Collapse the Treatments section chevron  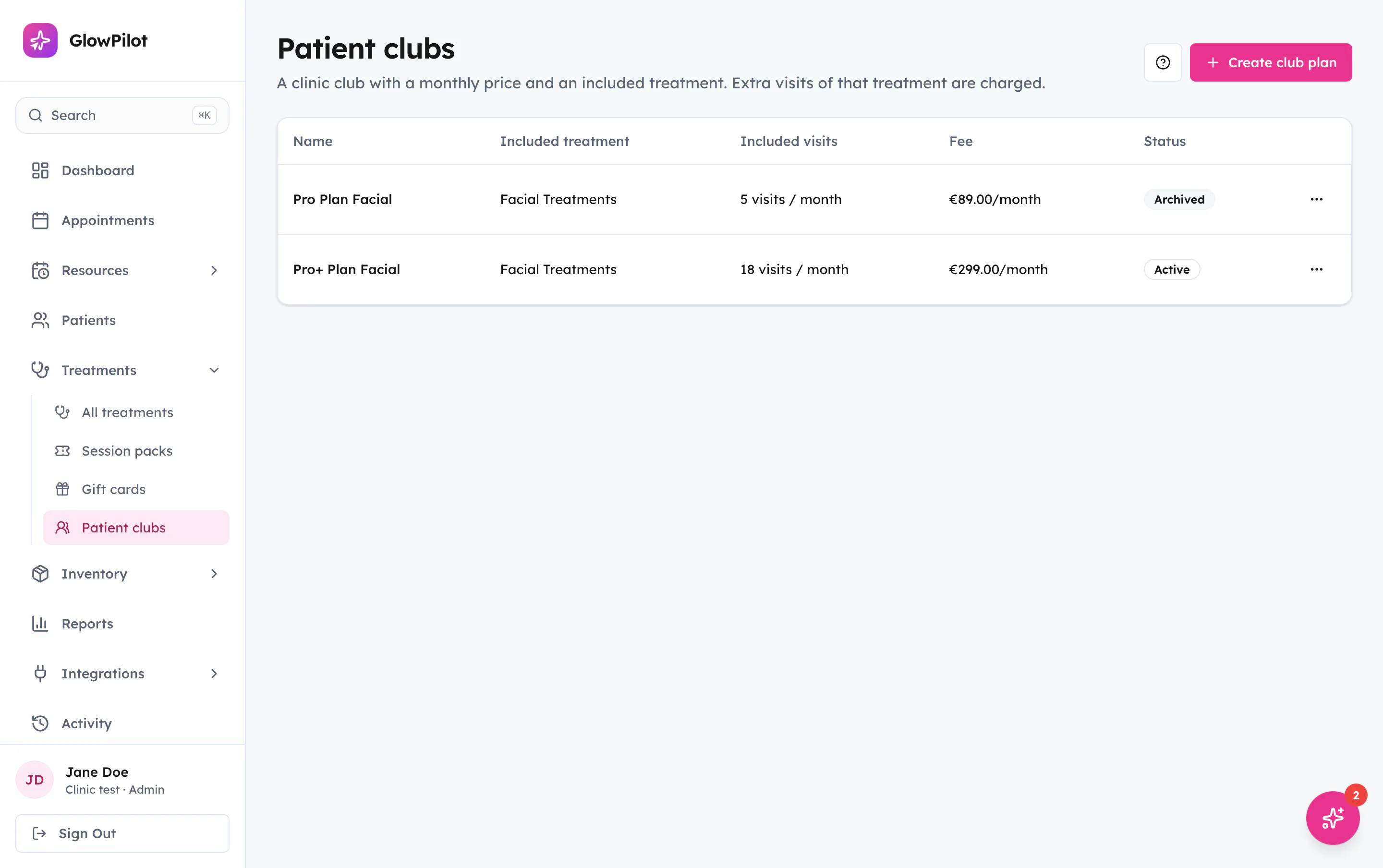tap(214, 370)
